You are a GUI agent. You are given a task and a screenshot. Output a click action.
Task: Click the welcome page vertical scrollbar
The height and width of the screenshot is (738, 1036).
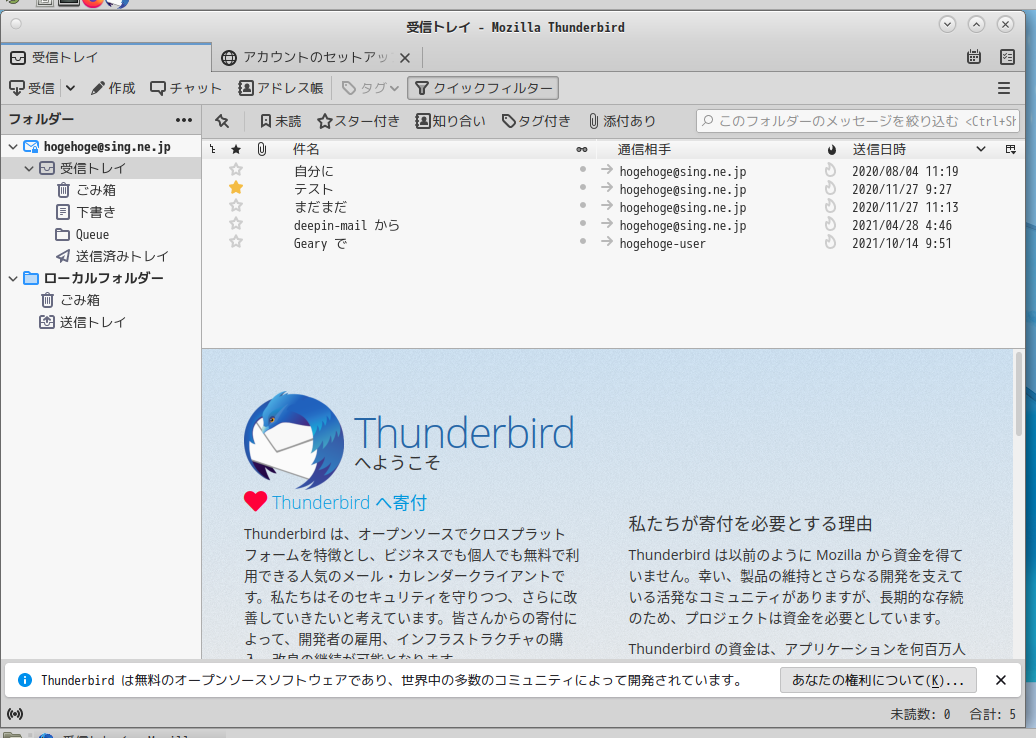point(1019,394)
